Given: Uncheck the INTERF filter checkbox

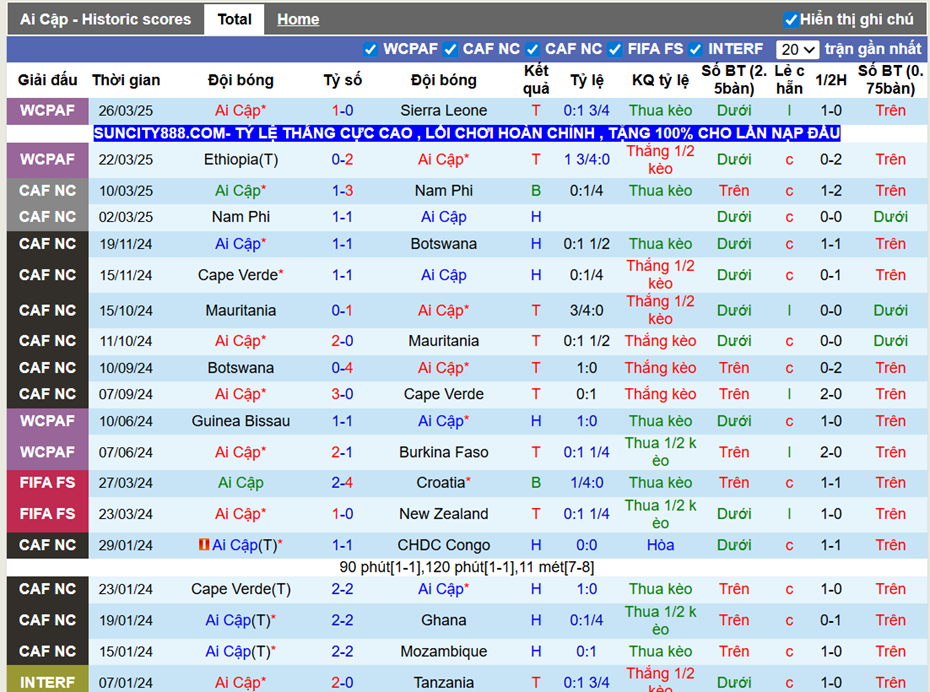Looking at the screenshot, I should [696, 50].
